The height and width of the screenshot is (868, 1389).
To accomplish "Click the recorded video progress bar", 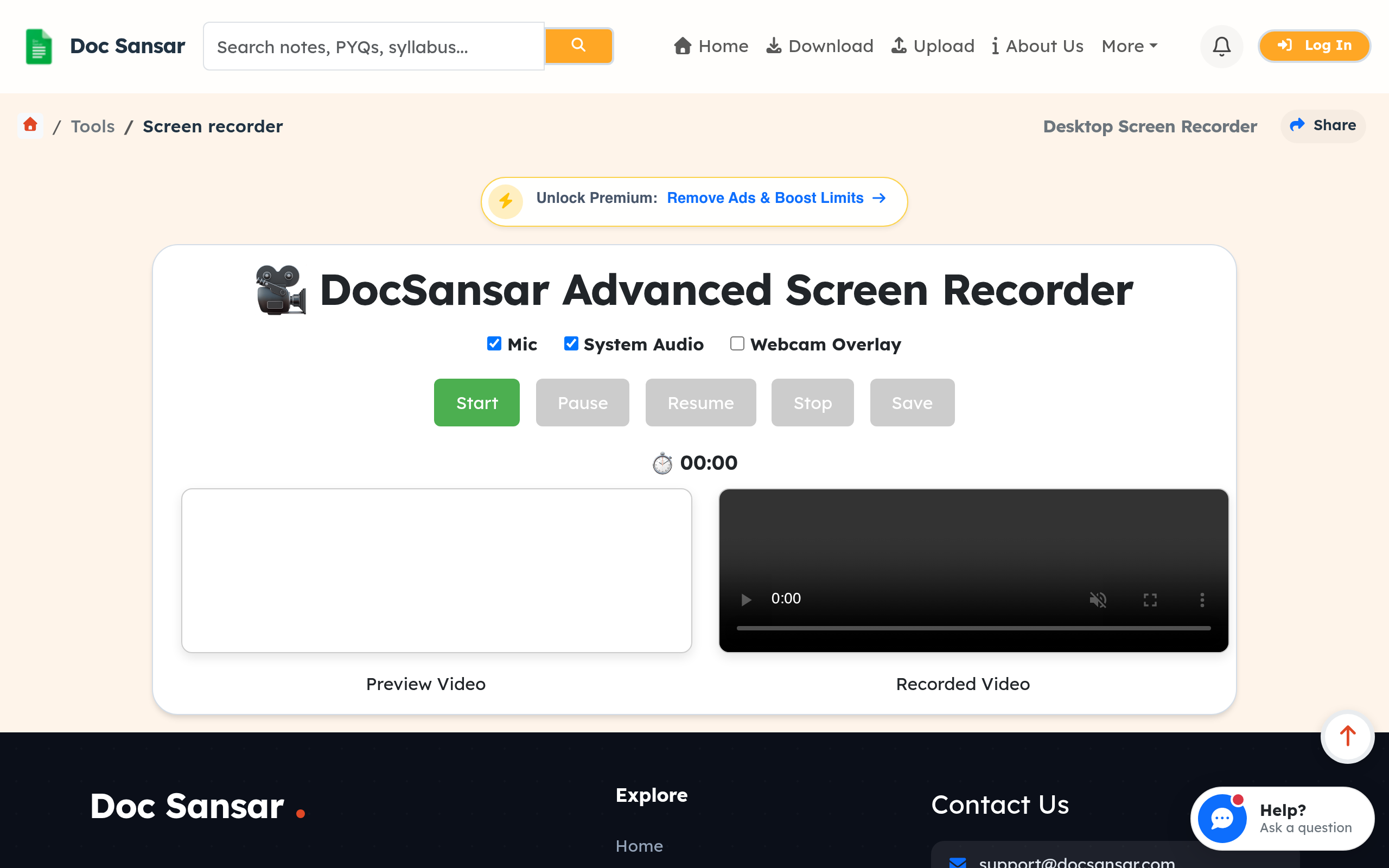I will pyautogui.click(x=973, y=629).
